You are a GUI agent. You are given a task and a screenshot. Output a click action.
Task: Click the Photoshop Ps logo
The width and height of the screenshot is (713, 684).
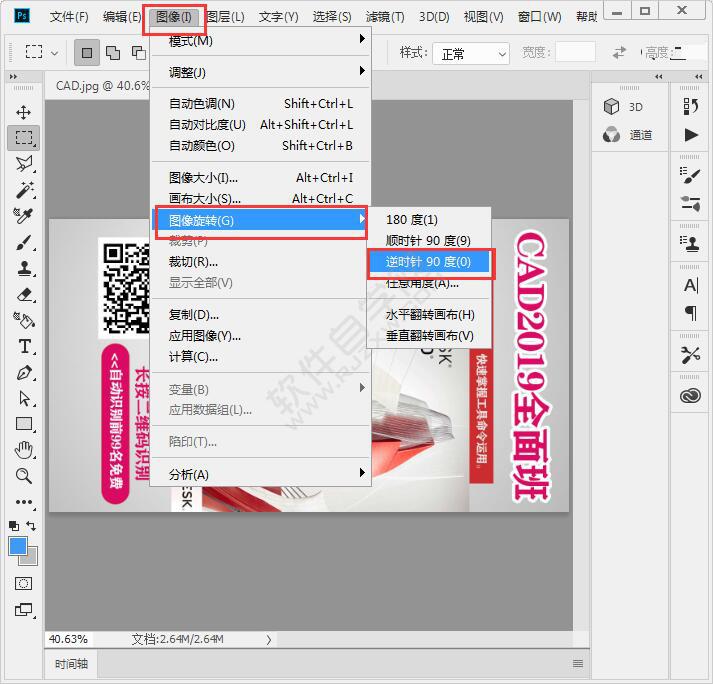click(x=22, y=15)
